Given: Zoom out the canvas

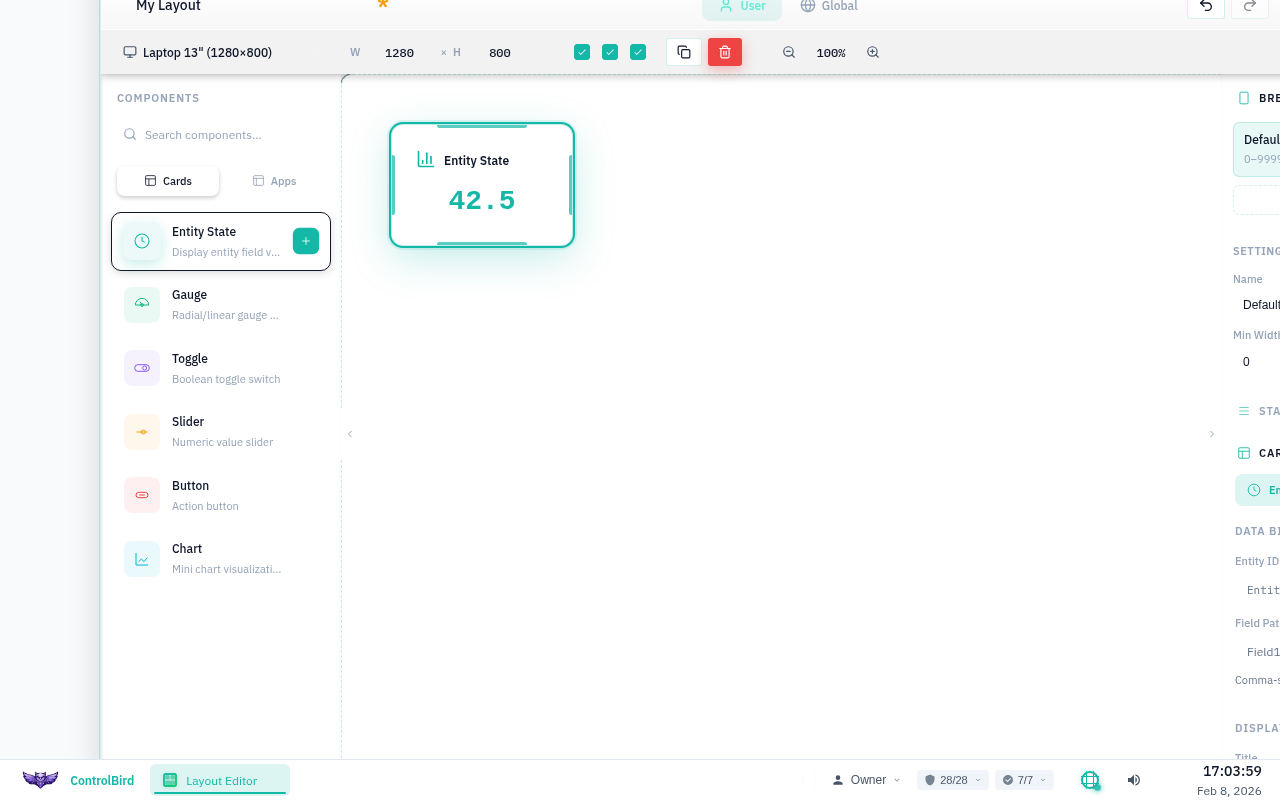Looking at the screenshot, I should [x=789, y=52].
